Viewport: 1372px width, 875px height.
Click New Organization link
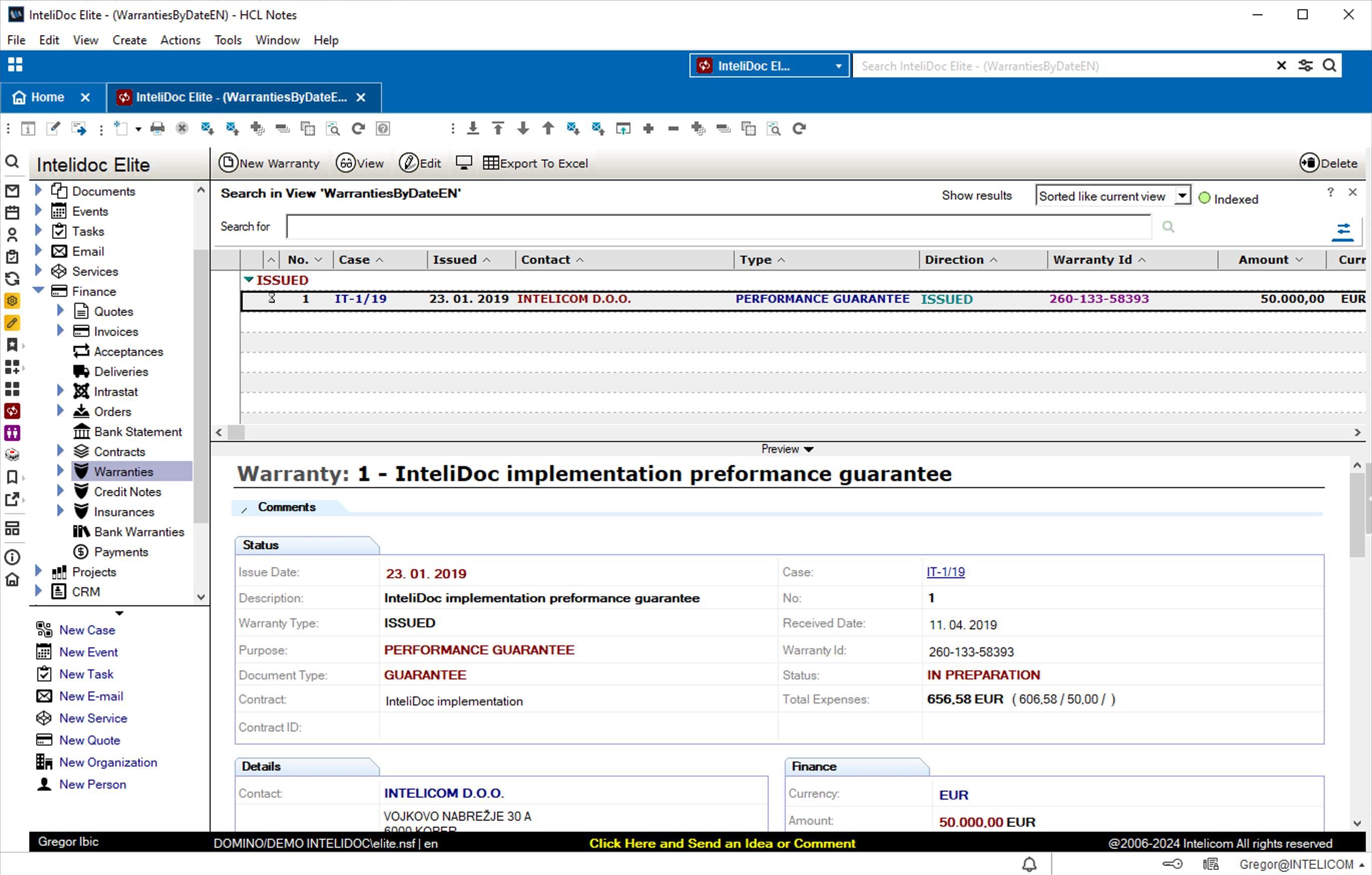coord(108,762)
